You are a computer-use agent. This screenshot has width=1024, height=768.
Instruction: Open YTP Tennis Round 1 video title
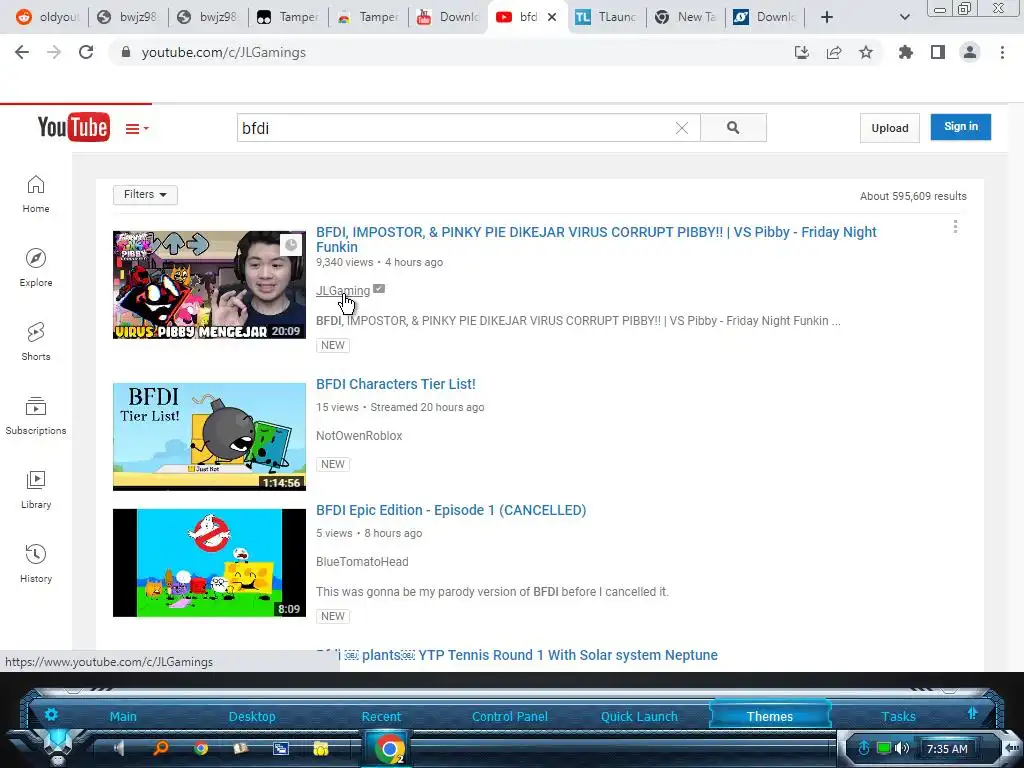point(517,655)
